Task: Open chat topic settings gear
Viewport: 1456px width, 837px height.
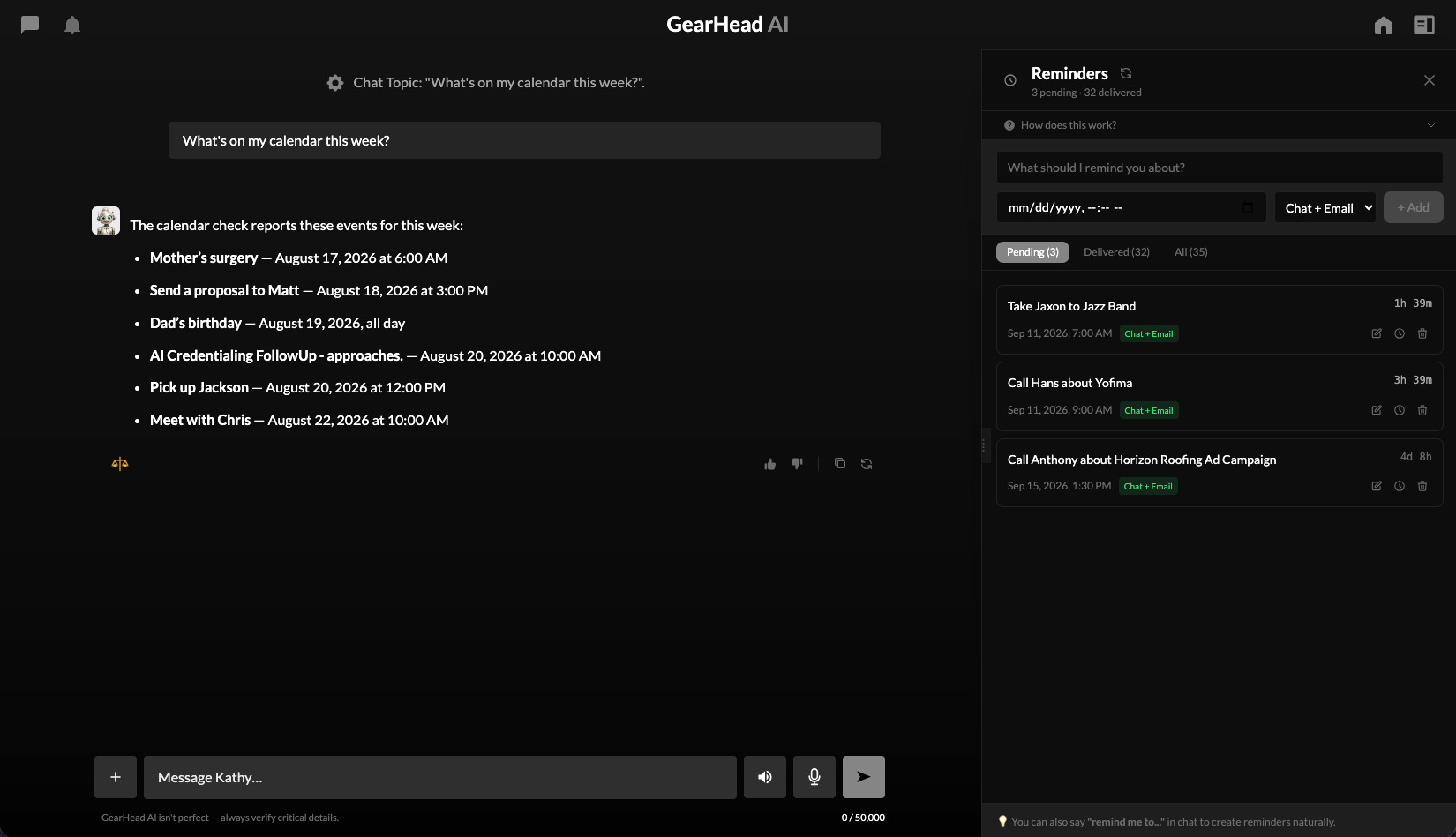Action: (335, 83)
